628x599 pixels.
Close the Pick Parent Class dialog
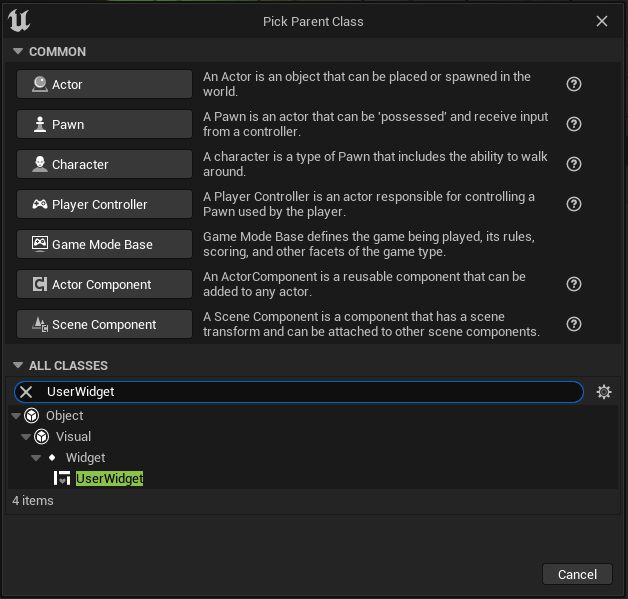pos(602,21)
